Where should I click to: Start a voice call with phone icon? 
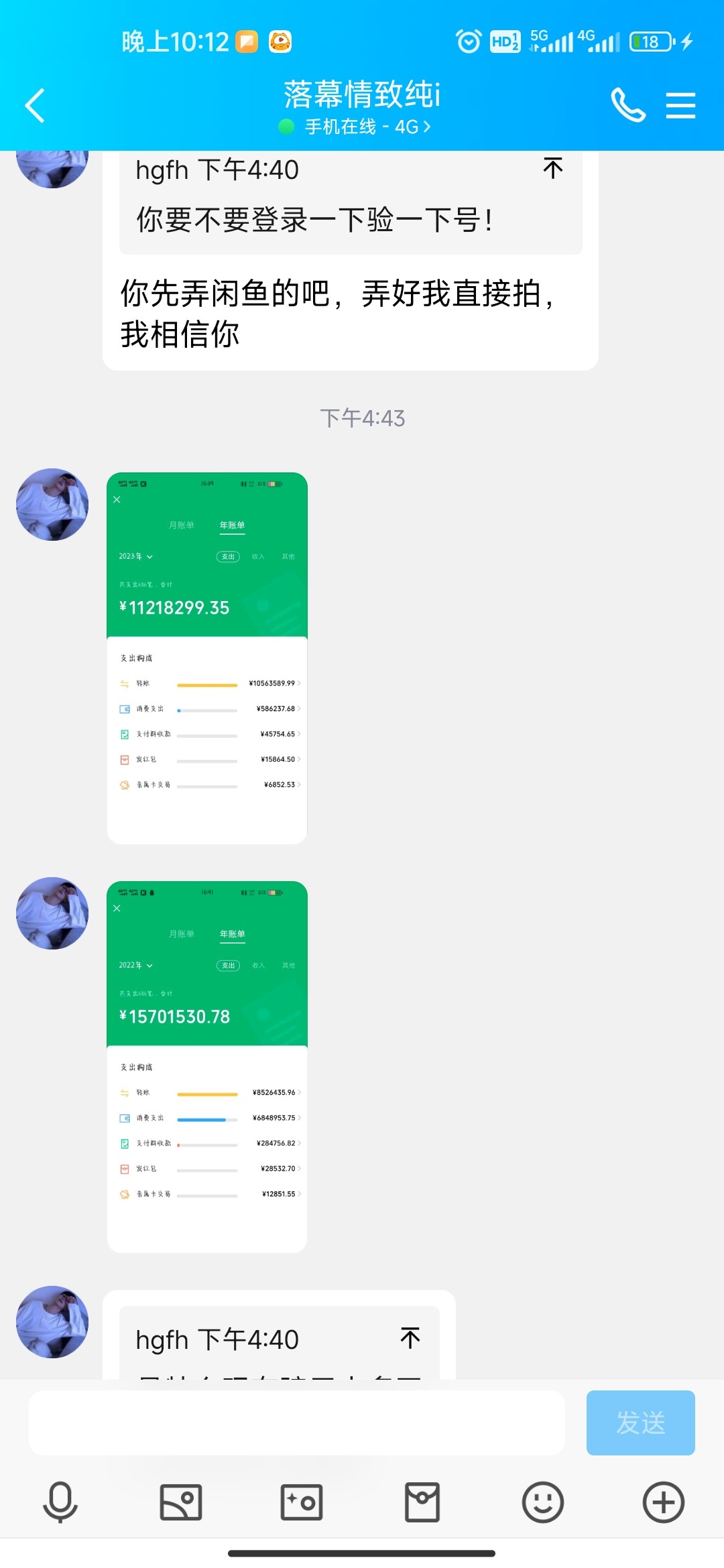(628, 106)
